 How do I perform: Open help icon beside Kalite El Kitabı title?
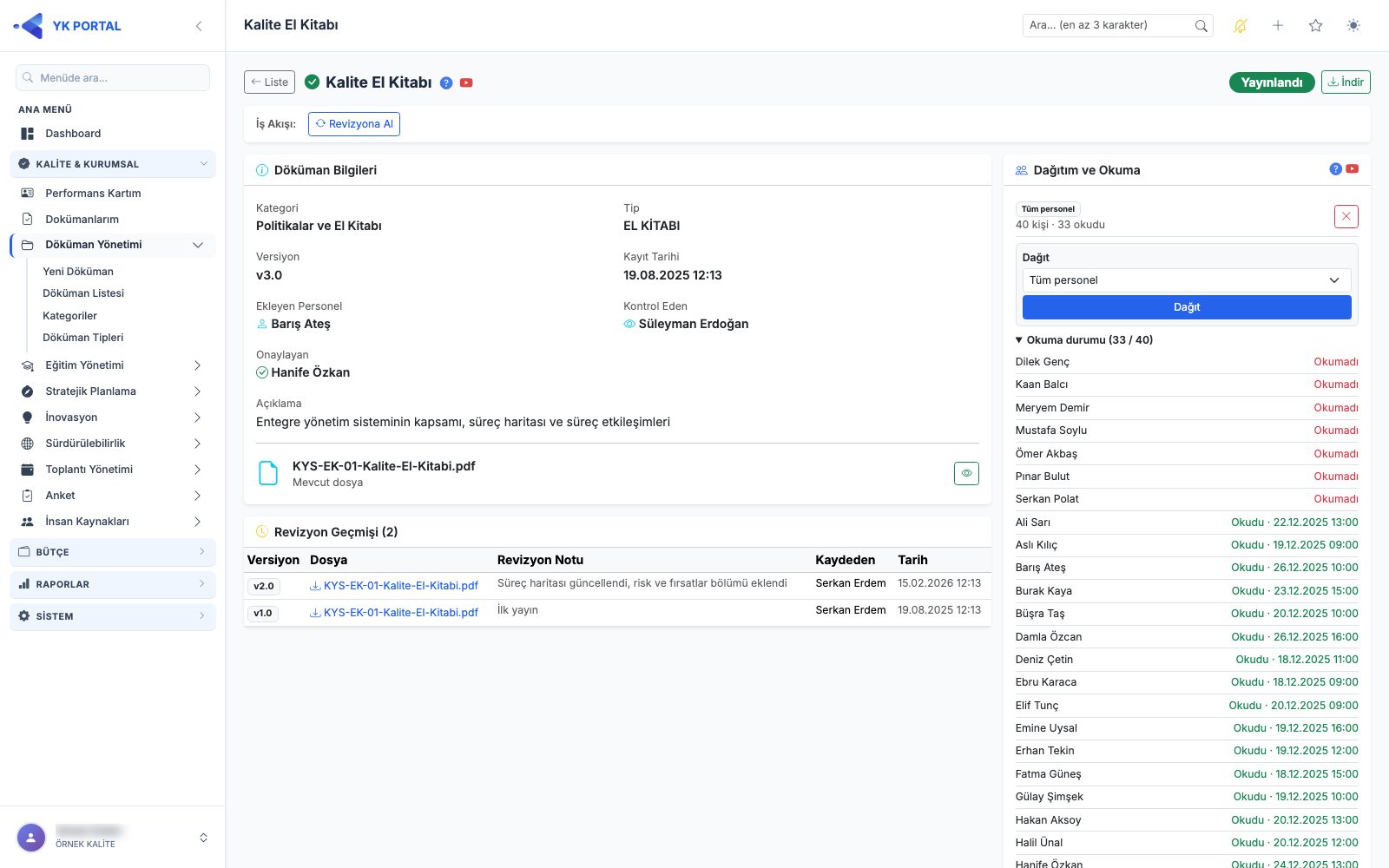tap(446, 83)
